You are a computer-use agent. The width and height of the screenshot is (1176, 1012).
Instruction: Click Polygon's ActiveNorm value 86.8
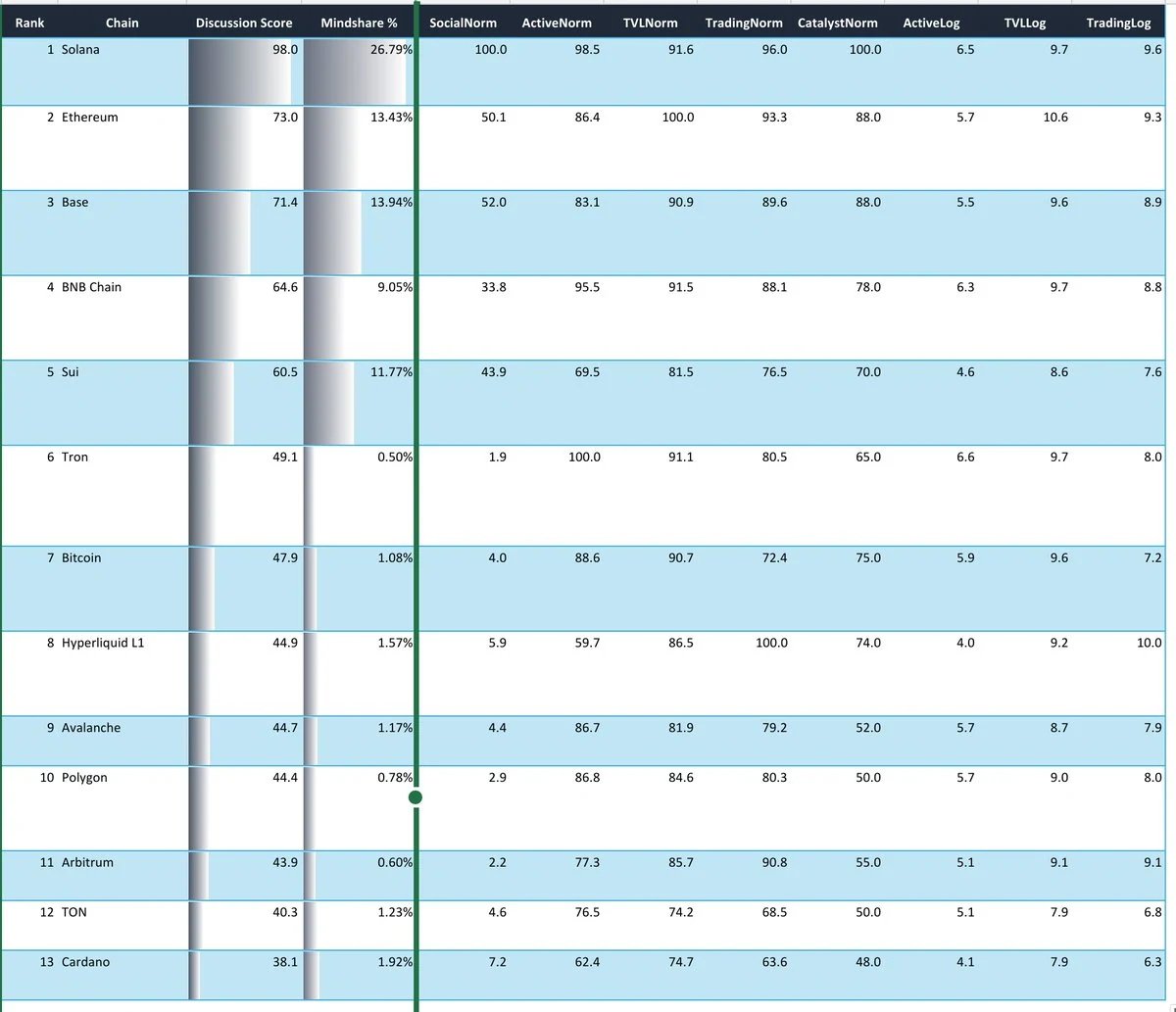(587, 777)
